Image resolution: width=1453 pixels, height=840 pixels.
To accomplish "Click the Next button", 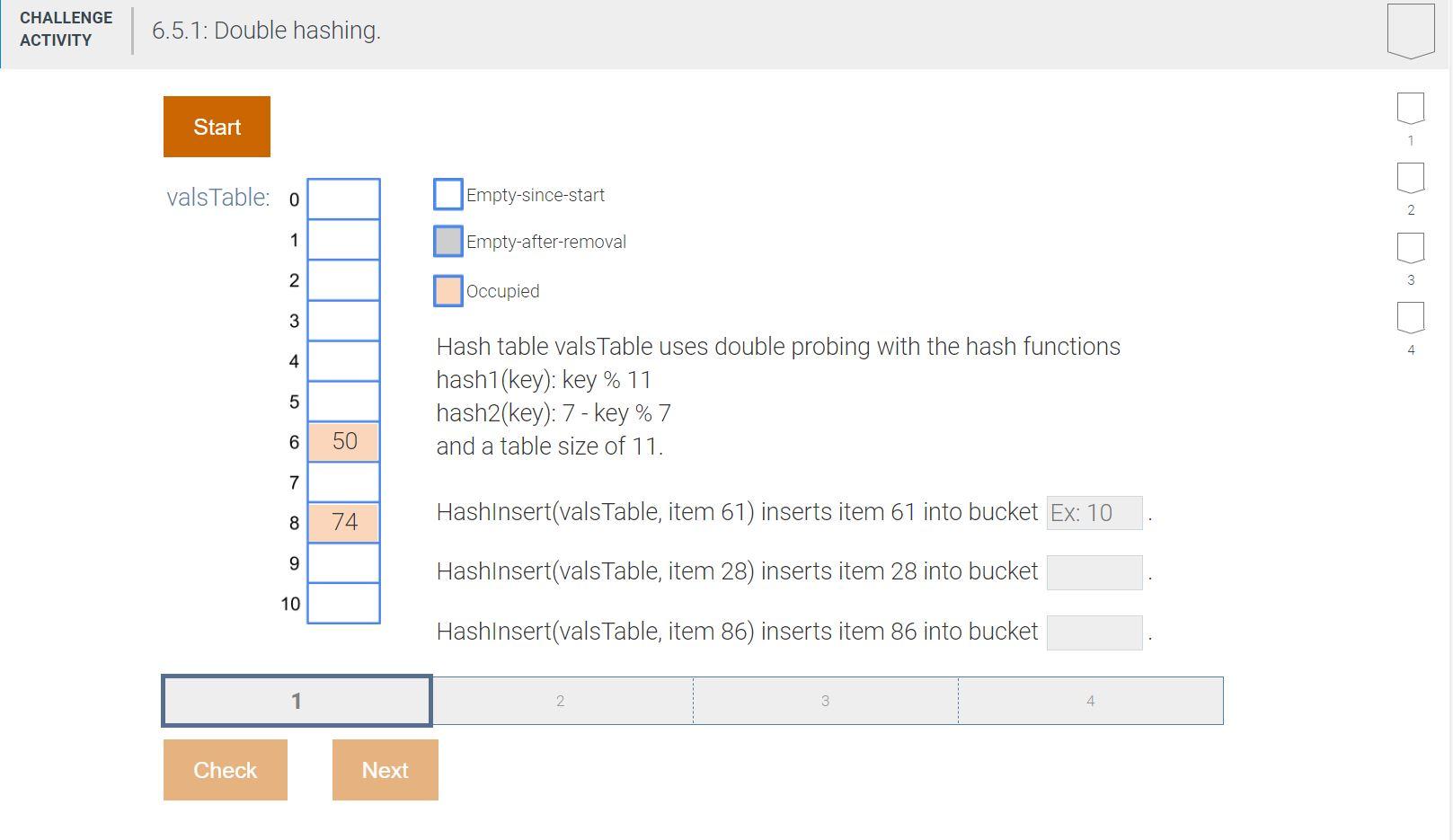I will click(385, 769).
